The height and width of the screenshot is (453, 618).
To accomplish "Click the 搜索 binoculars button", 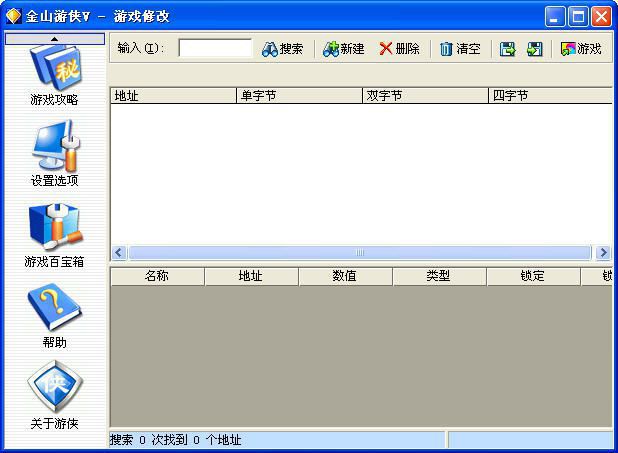I will point(283,49).
